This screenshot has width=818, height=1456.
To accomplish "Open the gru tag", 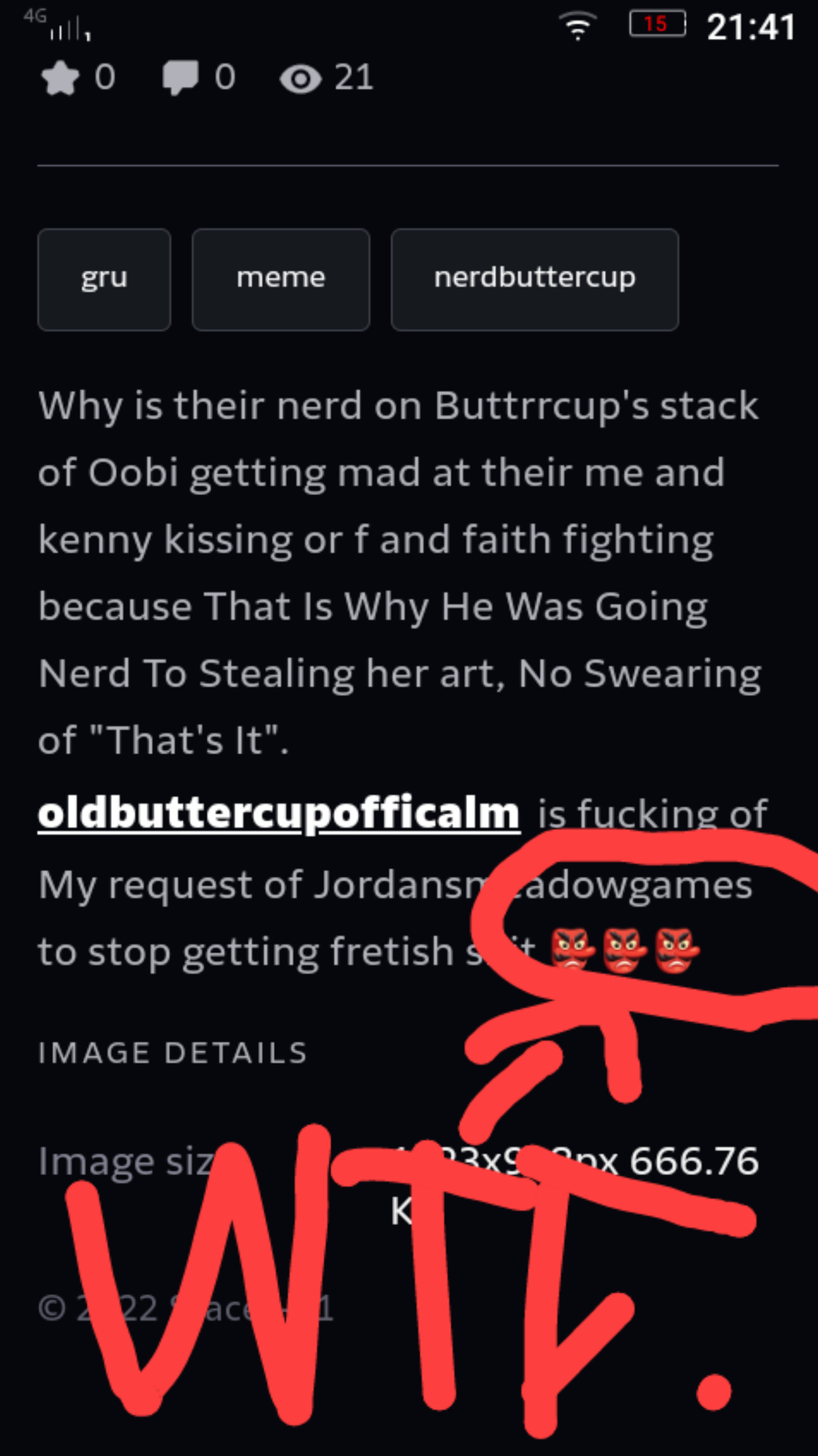I will point(104,279).
